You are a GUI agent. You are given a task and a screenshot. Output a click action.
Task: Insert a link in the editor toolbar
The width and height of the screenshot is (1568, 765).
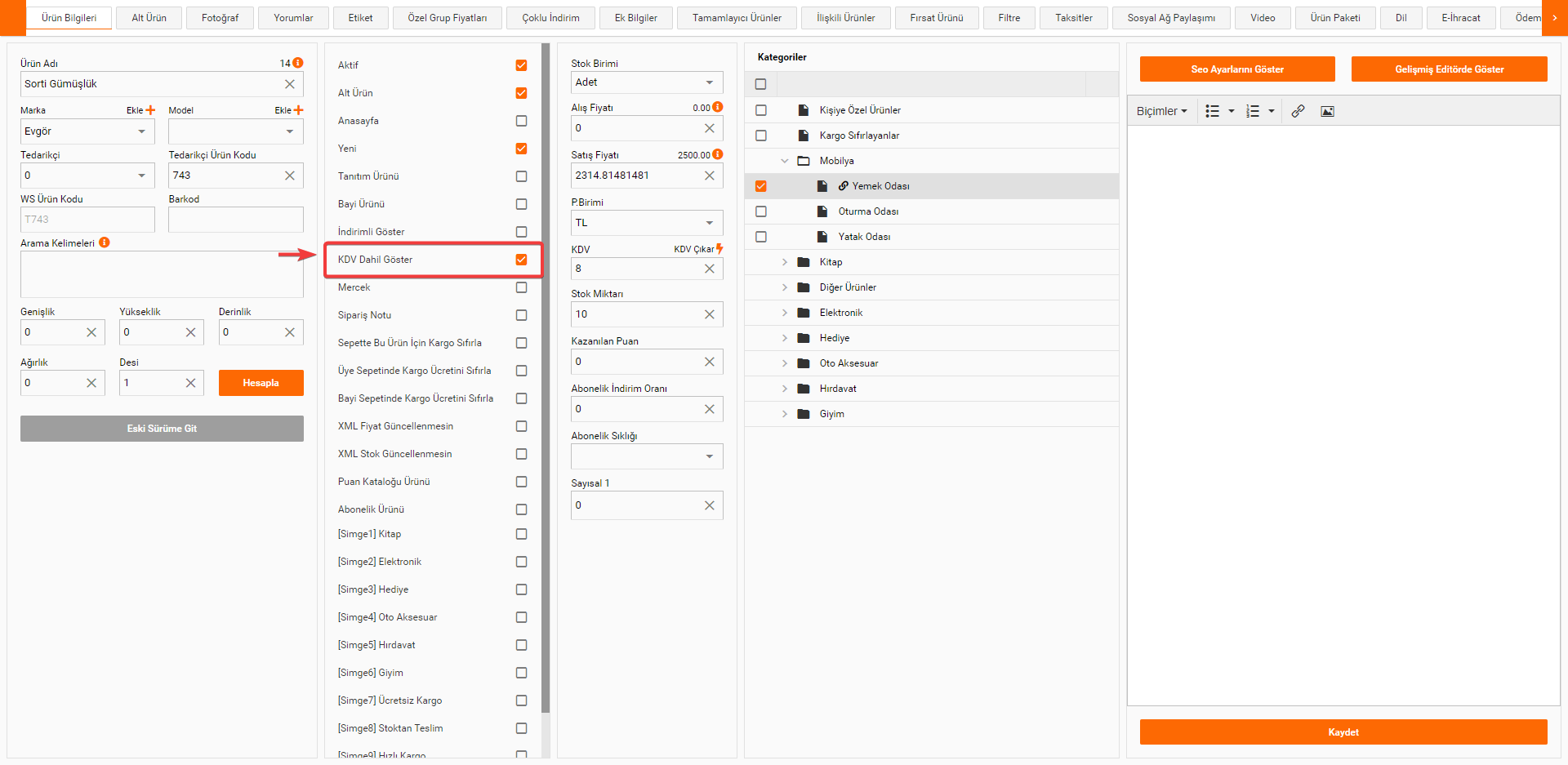[x=1298, y=111]
